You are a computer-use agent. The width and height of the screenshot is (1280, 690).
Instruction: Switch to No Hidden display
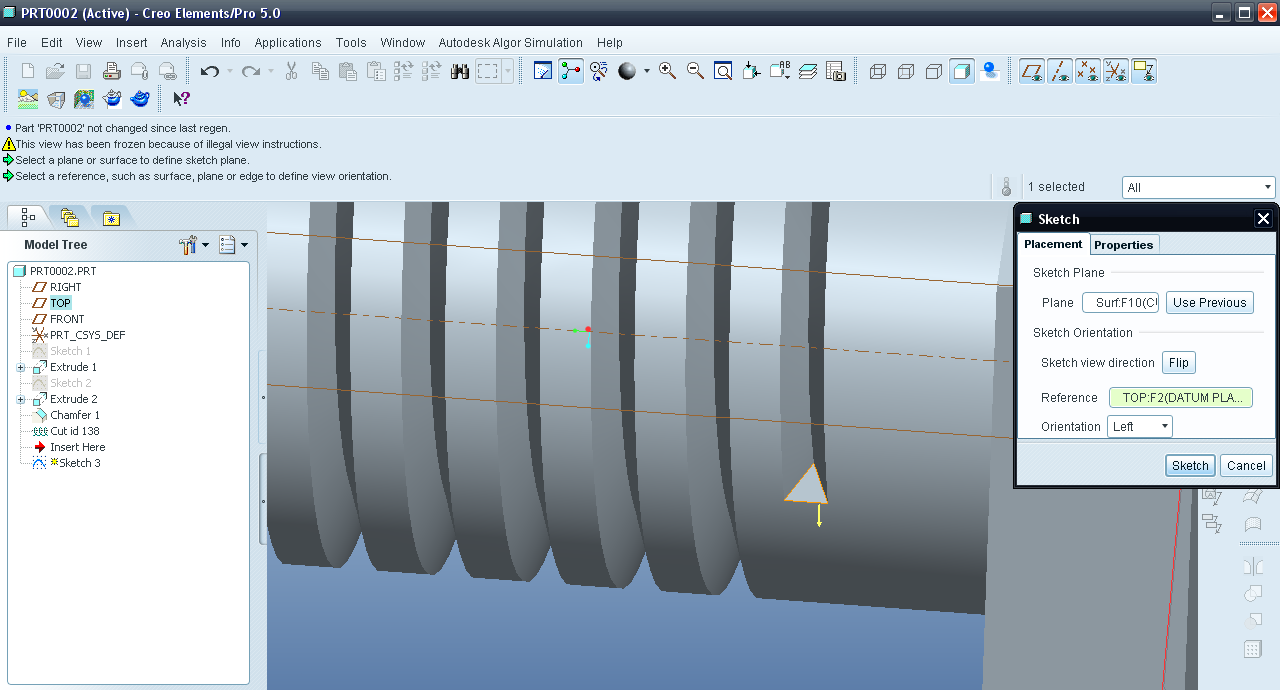(x=934, y=71)
